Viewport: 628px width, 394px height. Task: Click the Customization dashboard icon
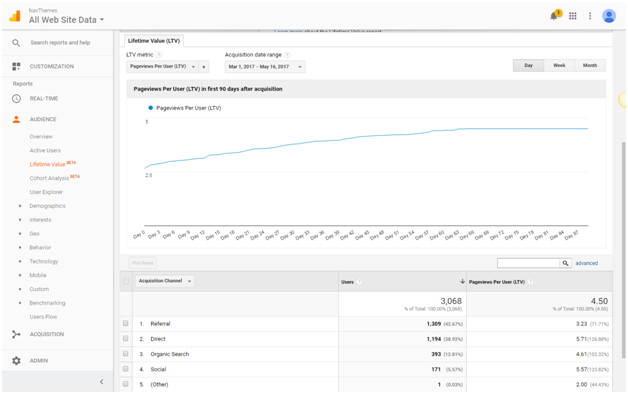click(x=16, y=66)
